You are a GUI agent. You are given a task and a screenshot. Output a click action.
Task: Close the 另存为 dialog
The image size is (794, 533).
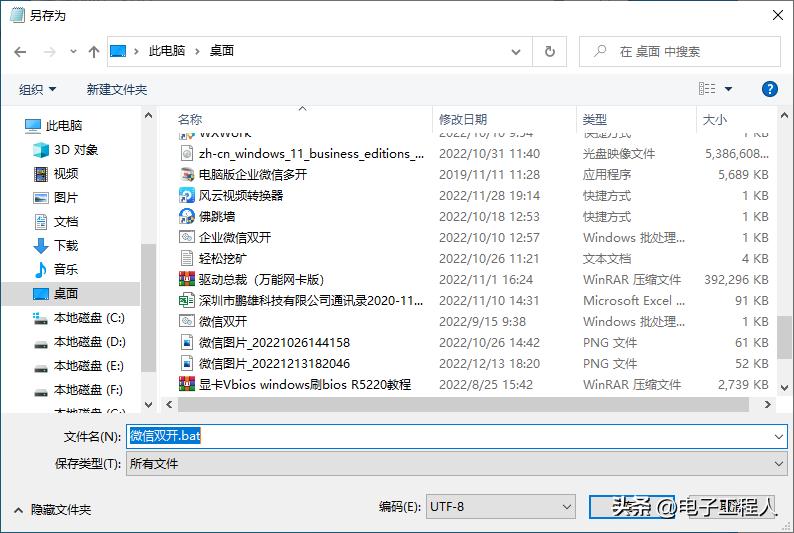point(778,15)
